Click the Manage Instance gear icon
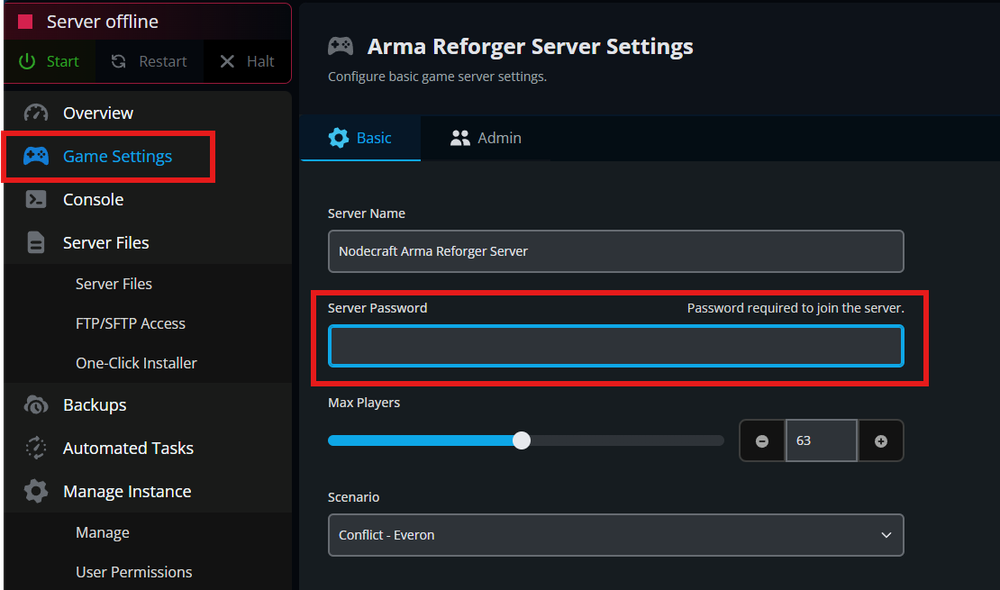 pos(36,492)
